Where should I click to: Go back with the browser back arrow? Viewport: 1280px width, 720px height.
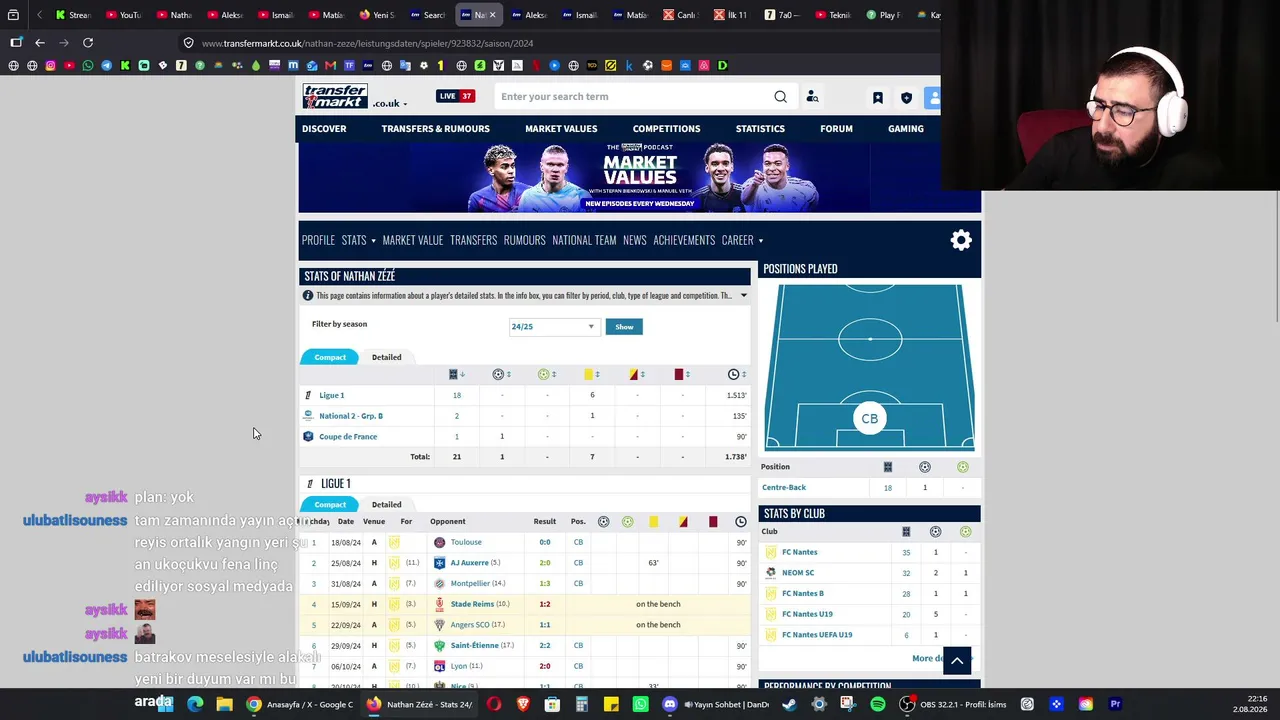pos(40,43)
